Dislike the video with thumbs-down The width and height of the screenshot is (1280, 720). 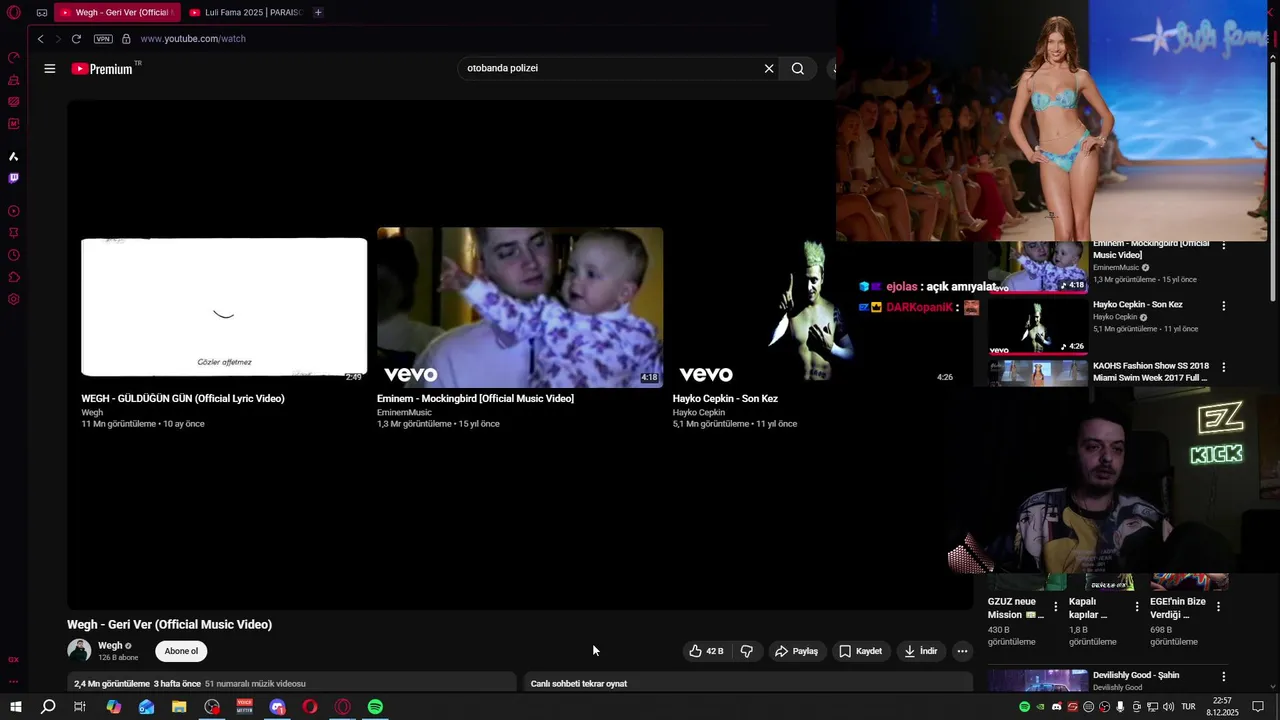[746, 651]
